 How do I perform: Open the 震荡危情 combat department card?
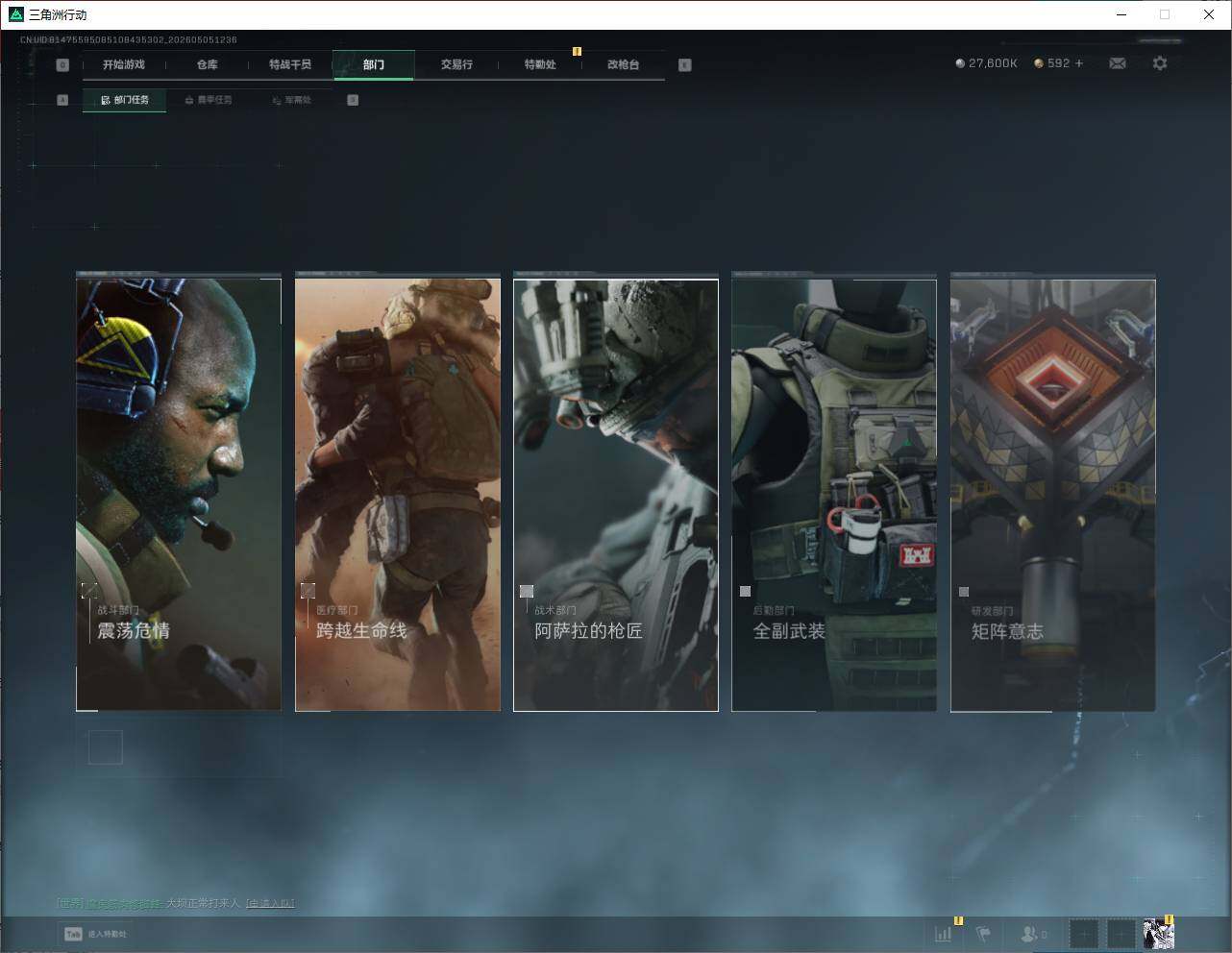(x=179, y=495)
